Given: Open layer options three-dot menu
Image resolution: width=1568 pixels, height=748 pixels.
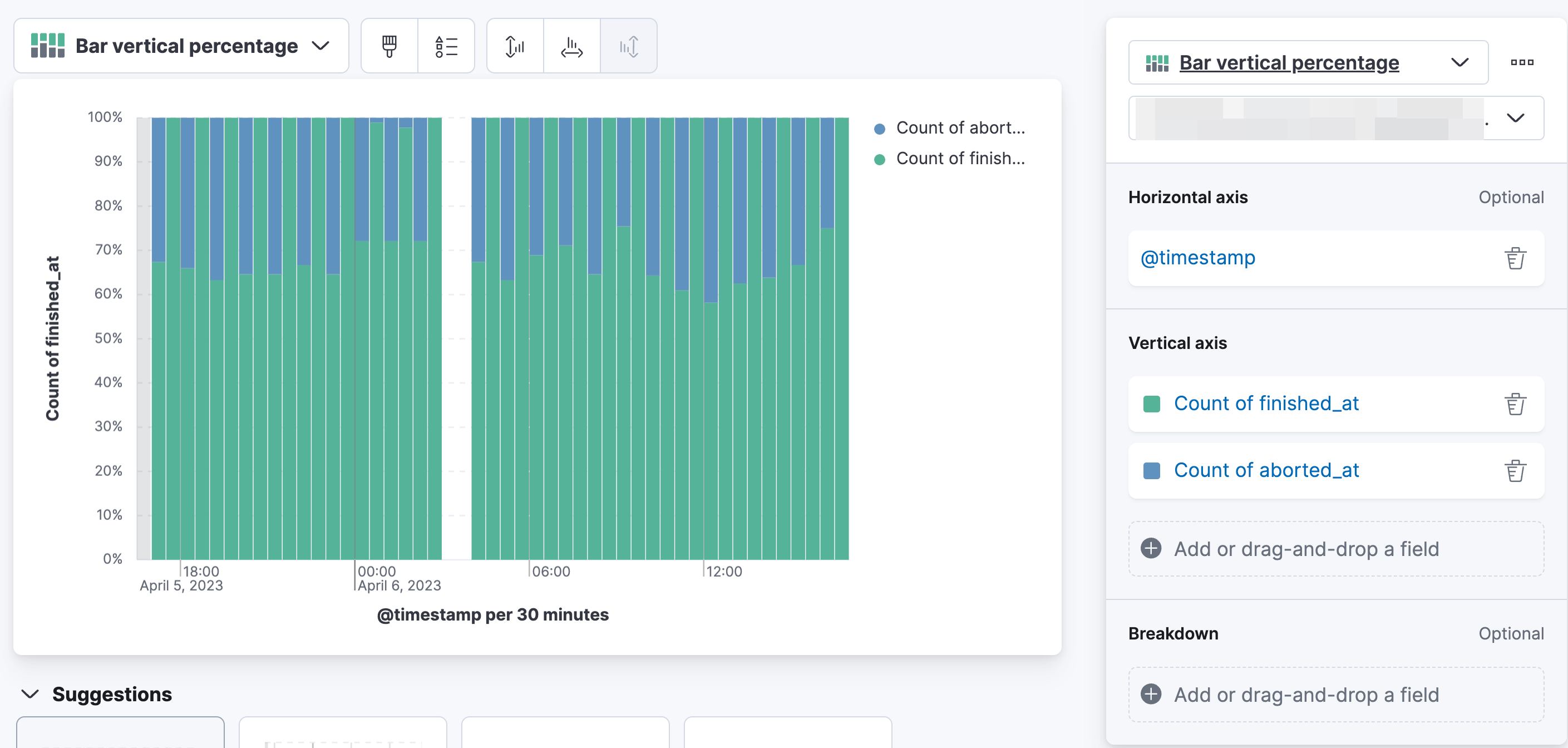Looking at the screenshot, I should 1522,63.
